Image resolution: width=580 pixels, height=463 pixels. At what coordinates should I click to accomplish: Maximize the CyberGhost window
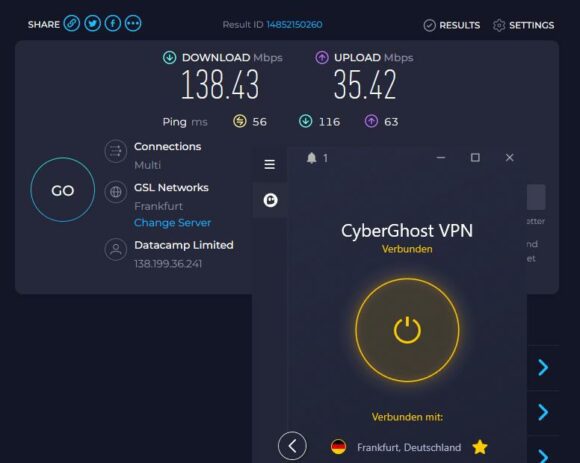click(475, 158)
